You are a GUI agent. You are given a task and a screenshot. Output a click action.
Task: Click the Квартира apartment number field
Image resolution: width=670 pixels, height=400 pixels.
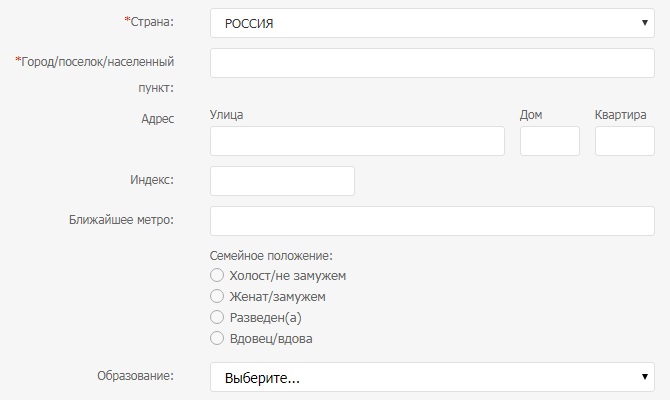(x=625, y=141)
